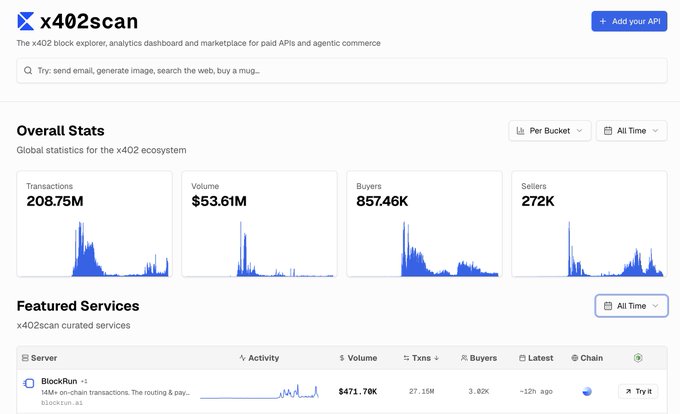Click the activity pulse icon in header
Image resolution: width=680 pixels, height=414 pixels.
pos(242,358)
